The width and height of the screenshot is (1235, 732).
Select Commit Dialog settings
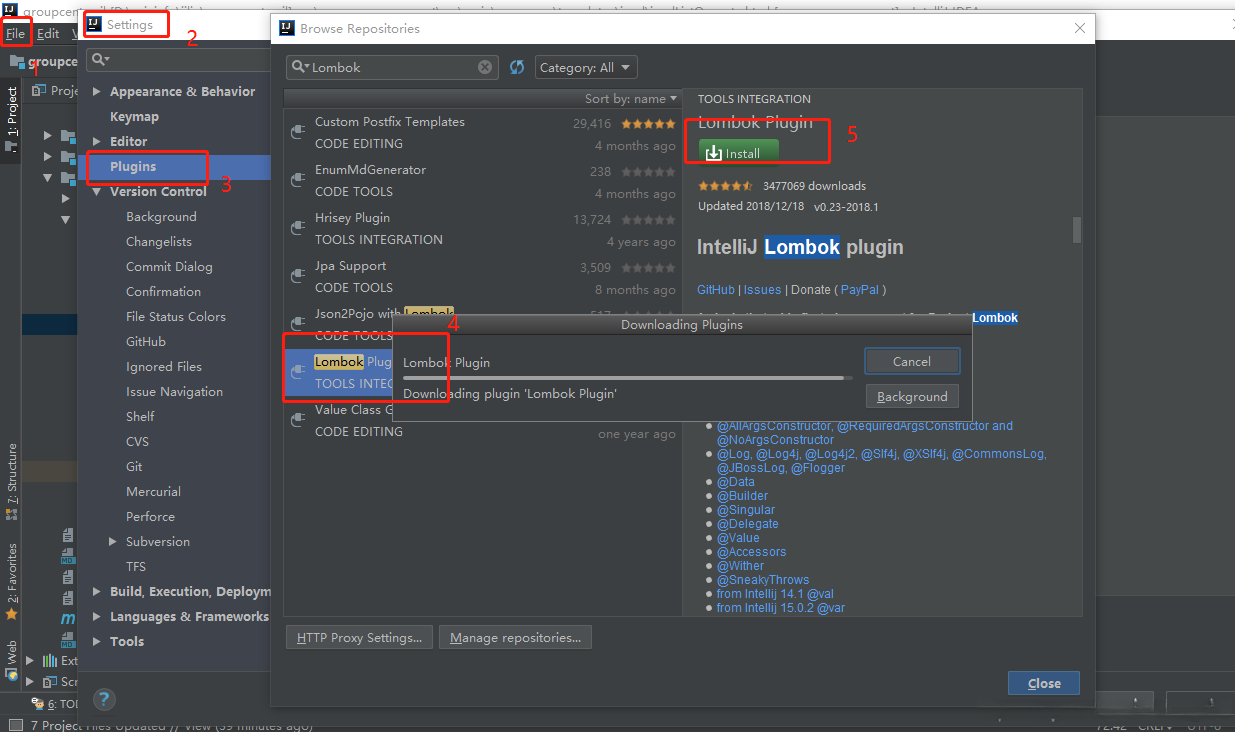(169, 266)
